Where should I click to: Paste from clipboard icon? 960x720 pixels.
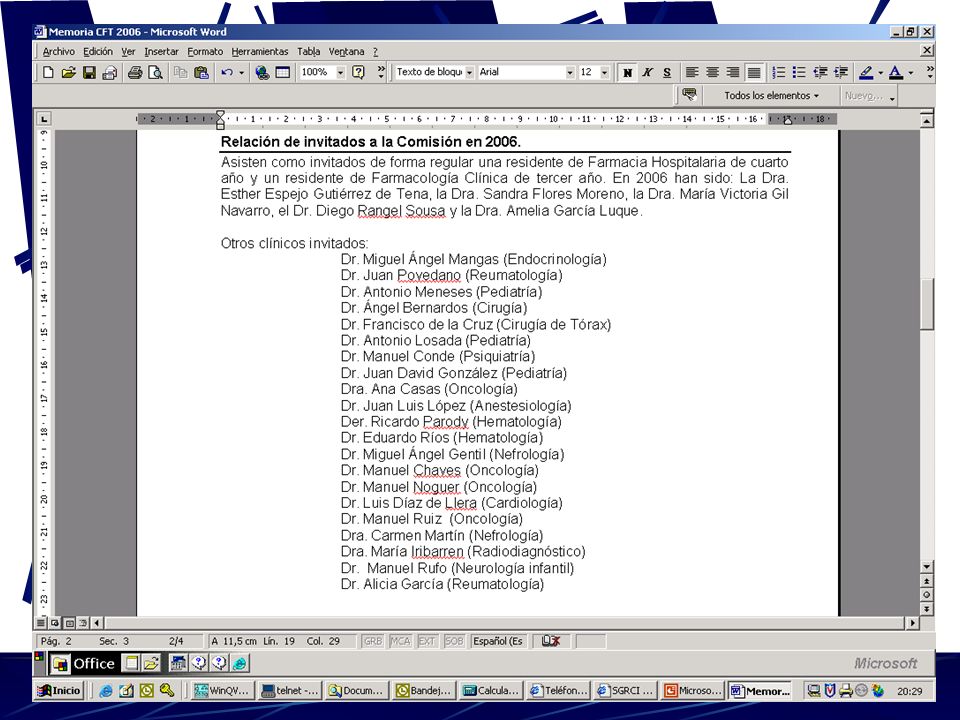pyautogui.click(x=201, y=73)
